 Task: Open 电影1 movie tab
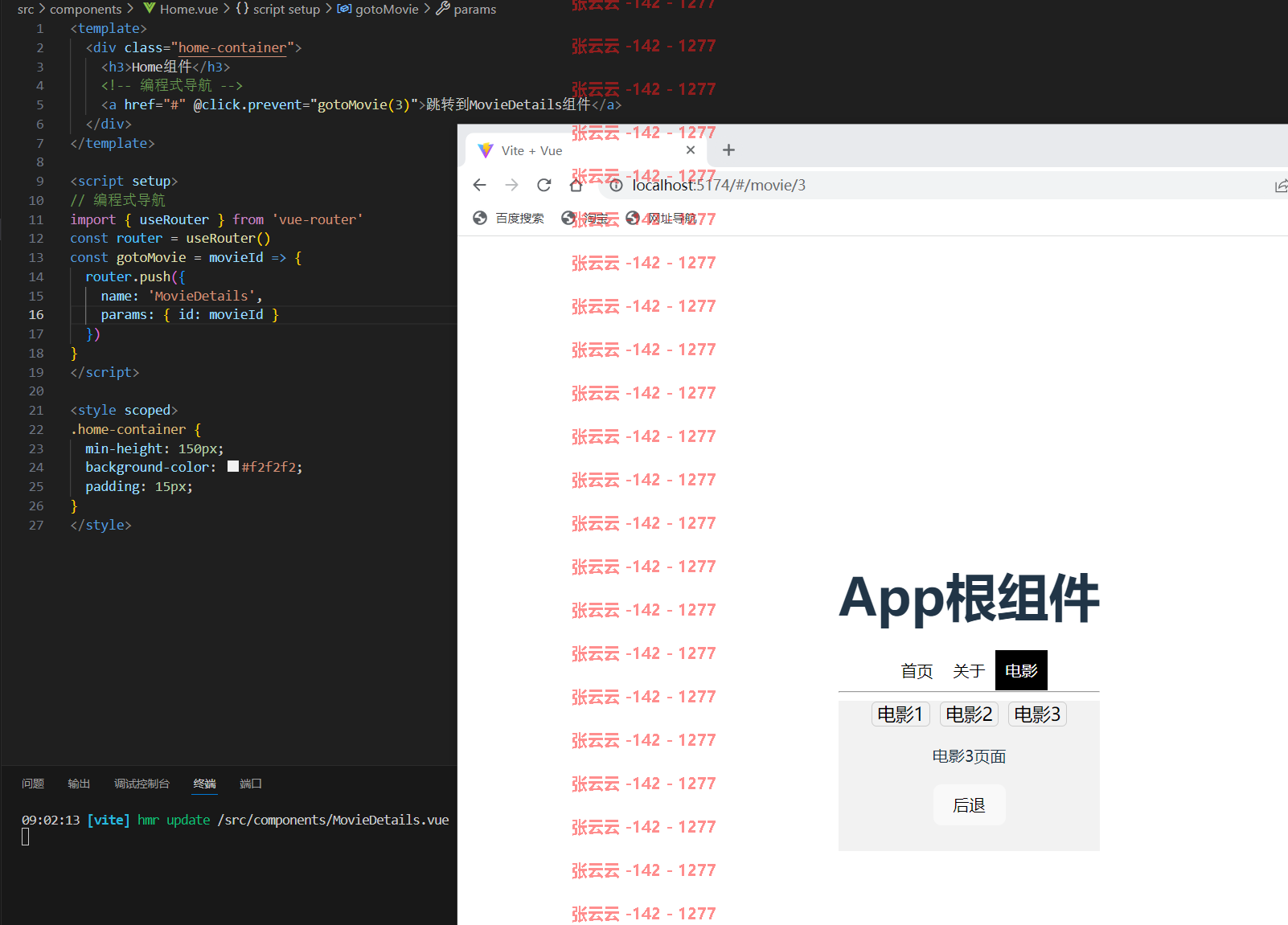[x=900, y=714]
